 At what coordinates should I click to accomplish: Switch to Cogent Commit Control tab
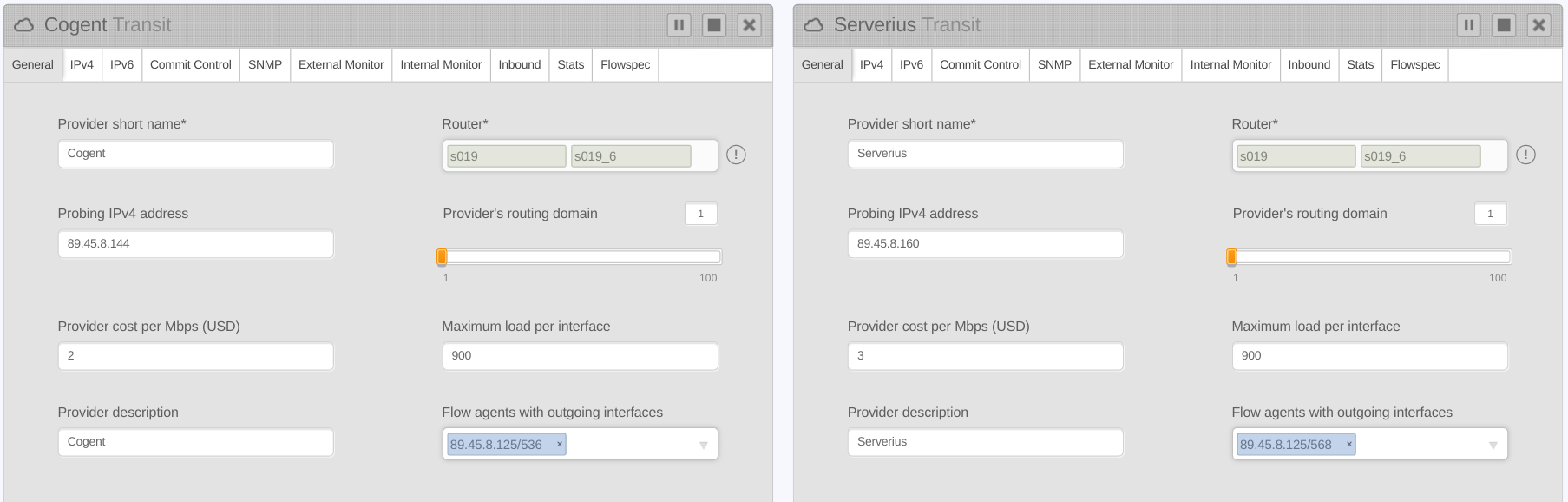[190, 64]
